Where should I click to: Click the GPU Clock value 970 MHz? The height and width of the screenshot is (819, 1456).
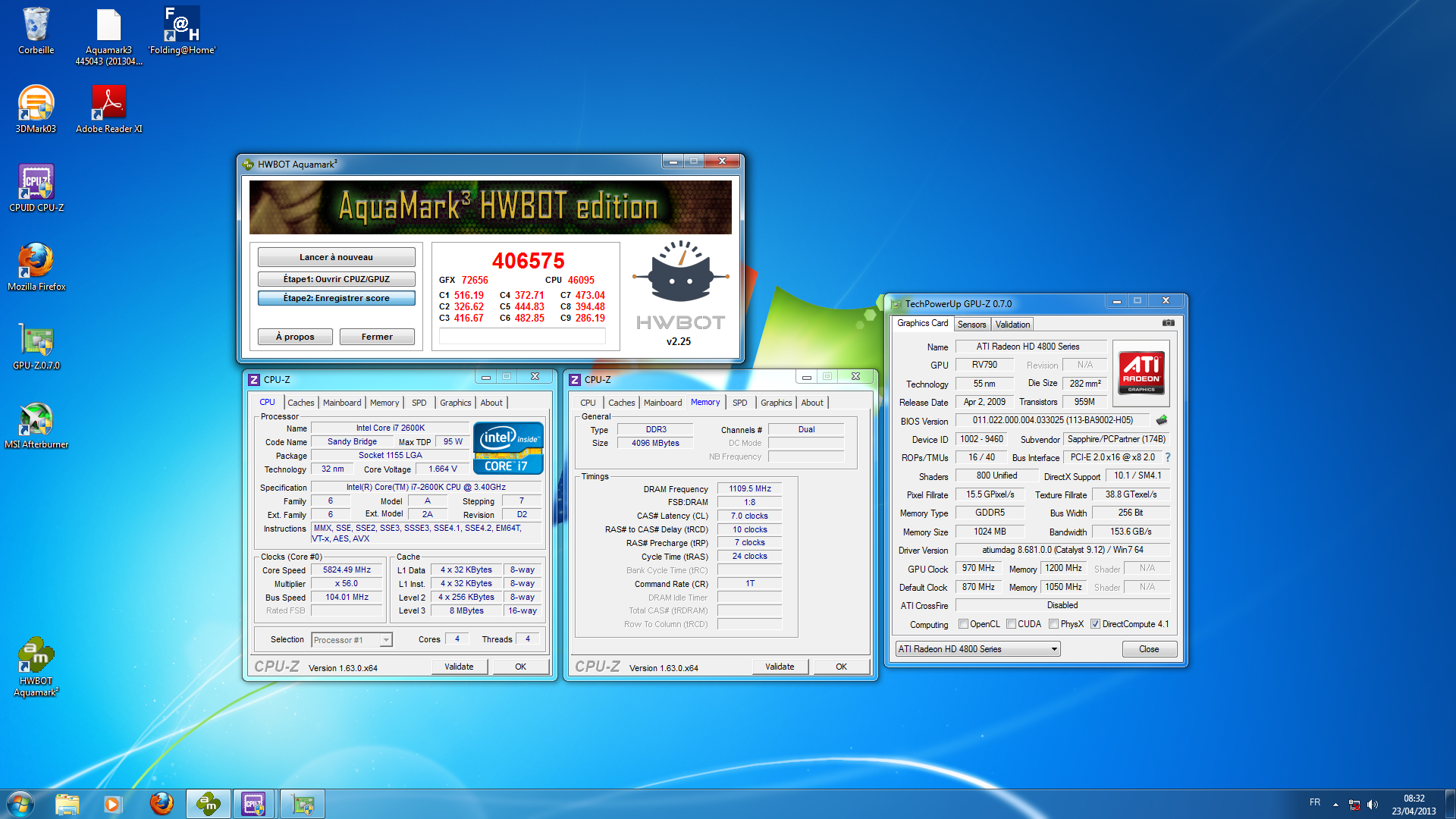click(978, 568)
